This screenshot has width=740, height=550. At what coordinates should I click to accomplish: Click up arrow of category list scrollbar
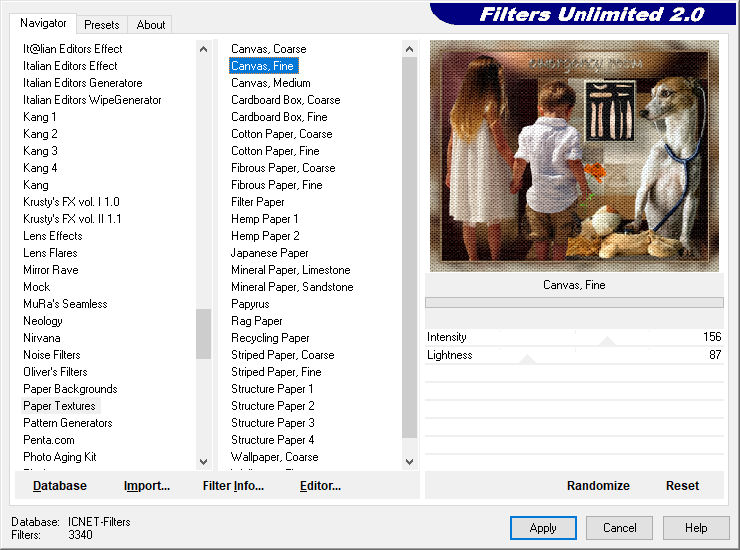[x=203, y=49]
